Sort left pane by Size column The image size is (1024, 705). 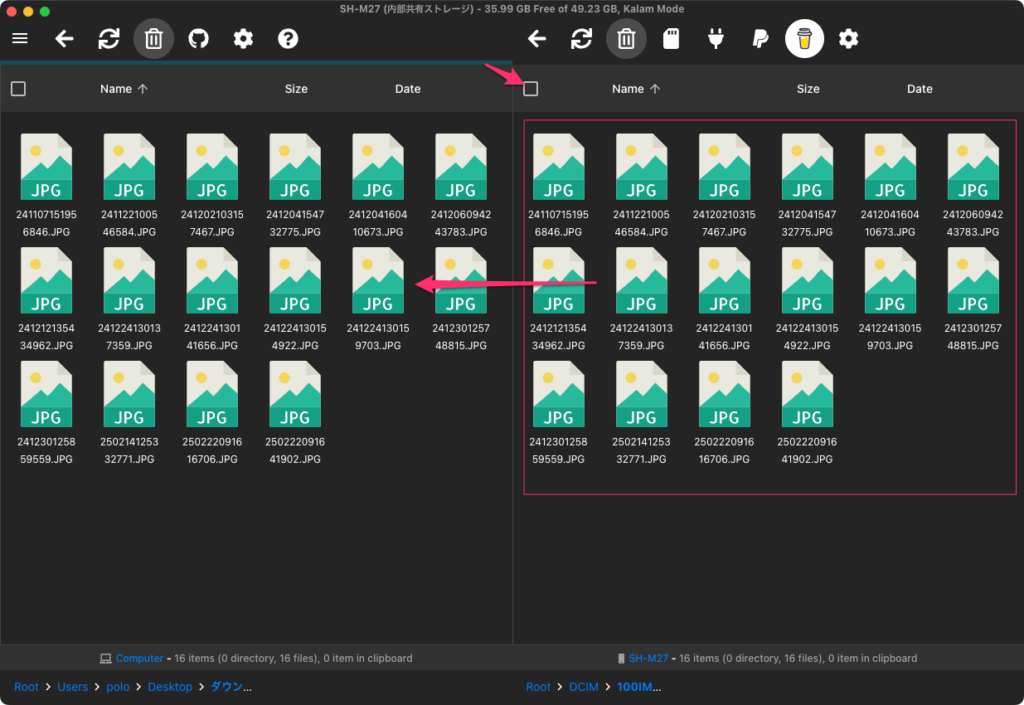click(x=296, y=89)
